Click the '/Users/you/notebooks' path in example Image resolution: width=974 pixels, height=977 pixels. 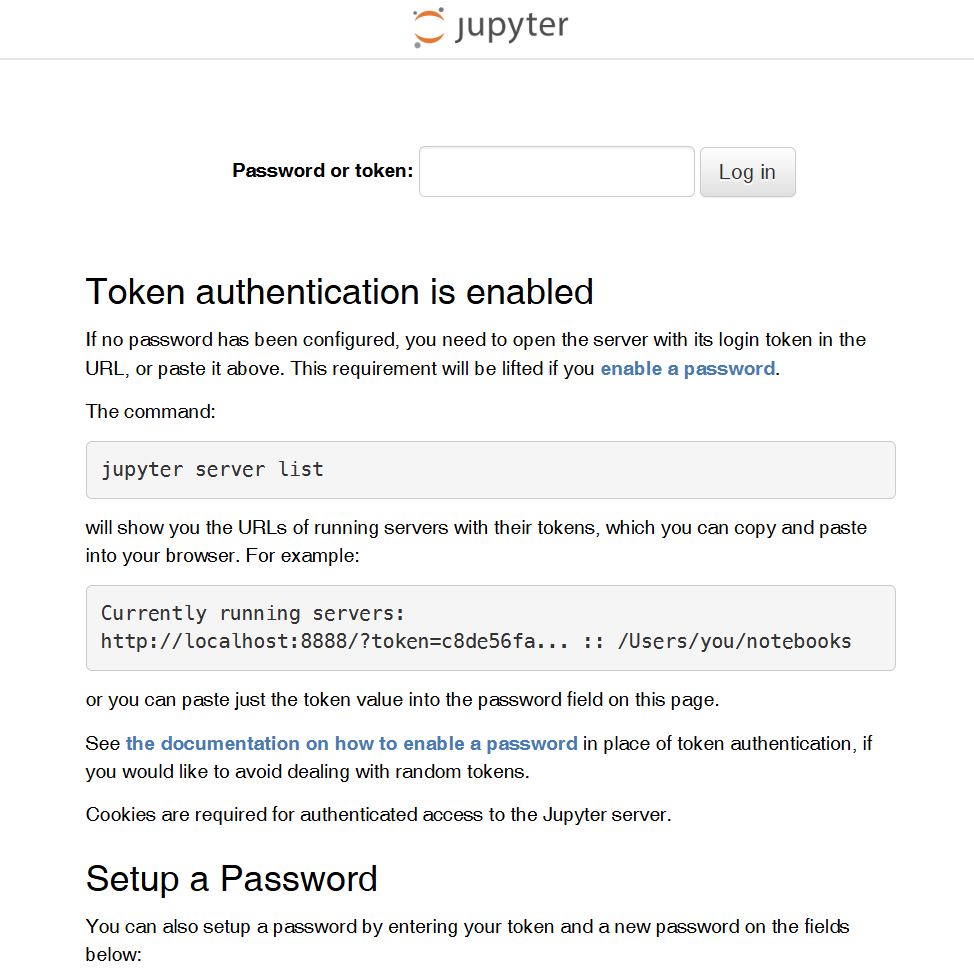[734, 641]
